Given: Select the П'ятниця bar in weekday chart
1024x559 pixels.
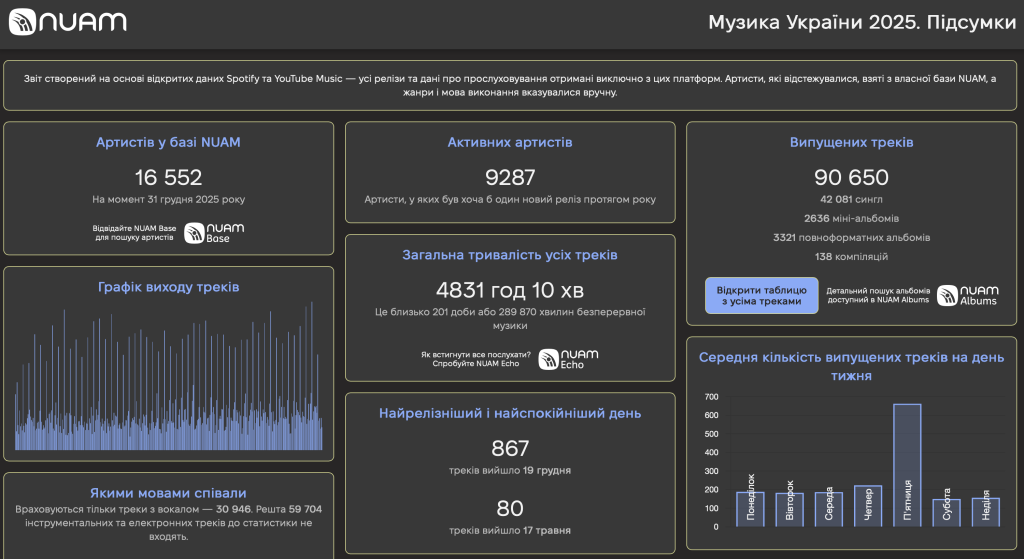Looking at the screenshot, I should click(x=907, y=464).
